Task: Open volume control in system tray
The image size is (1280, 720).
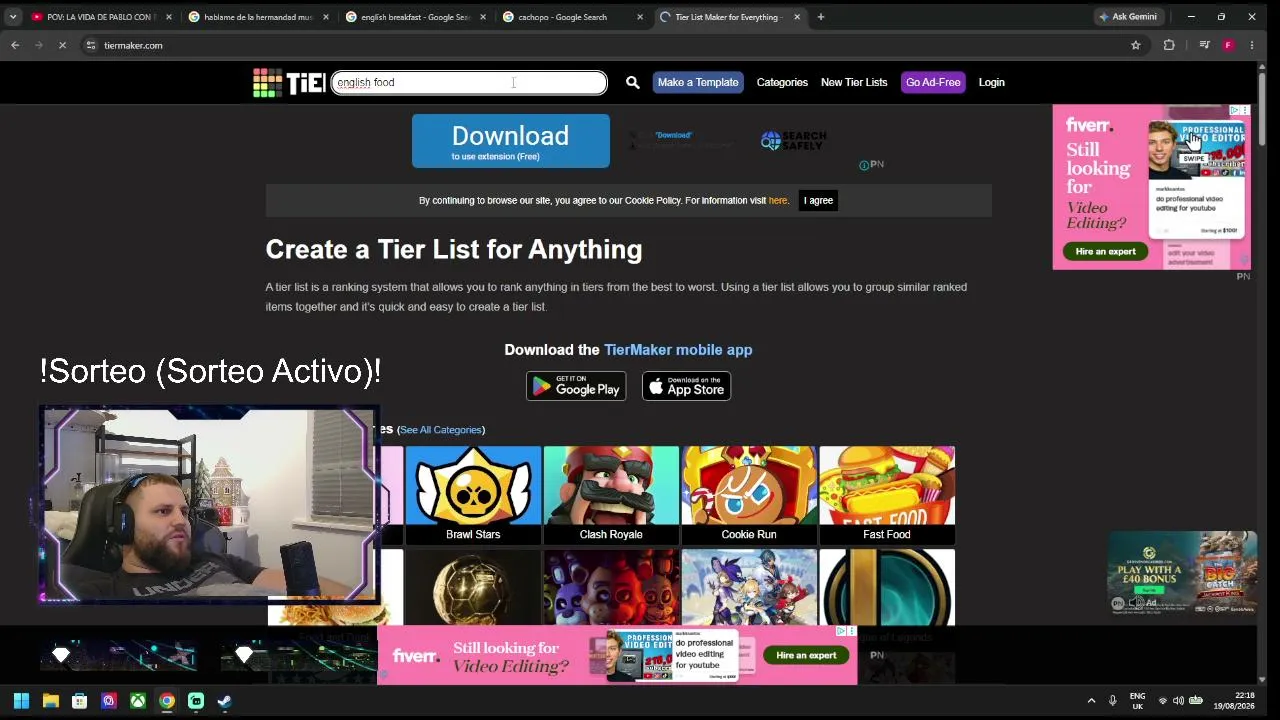Action: pos(1178,701)
